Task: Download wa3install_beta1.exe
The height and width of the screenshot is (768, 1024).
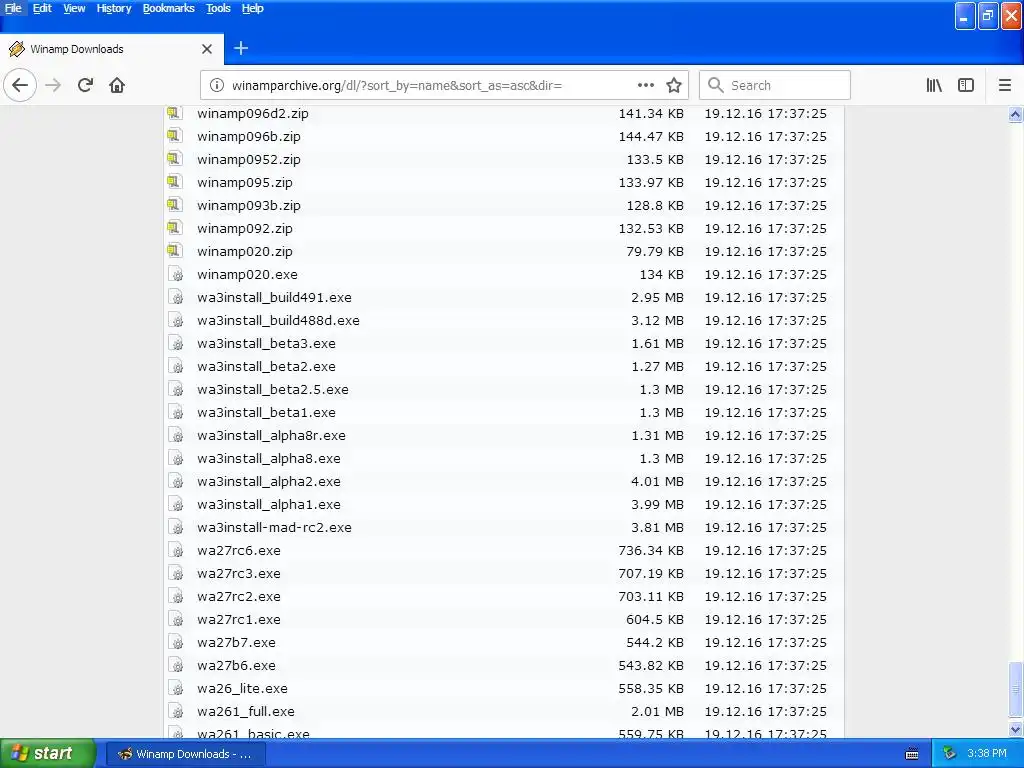Action: point(266,412)
